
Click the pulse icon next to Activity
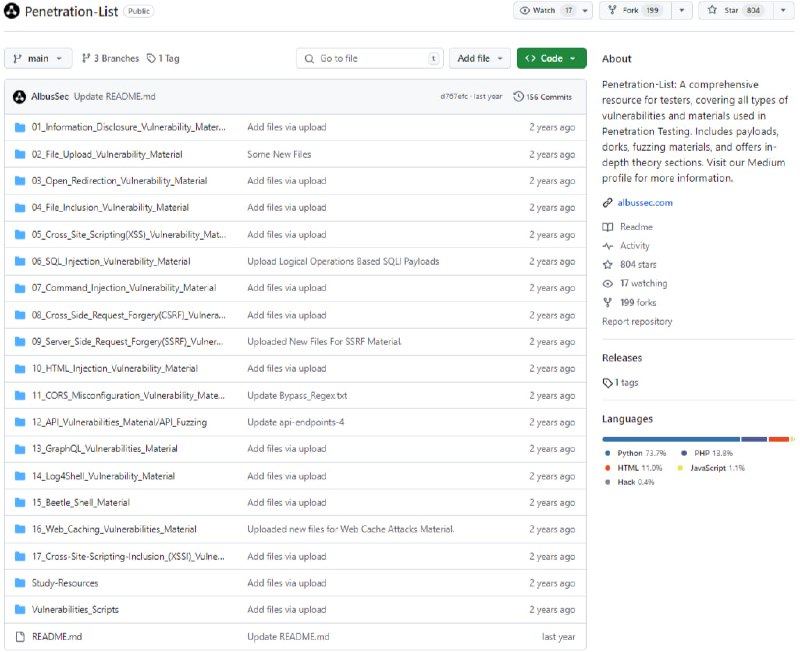click(x=607, y=246)
